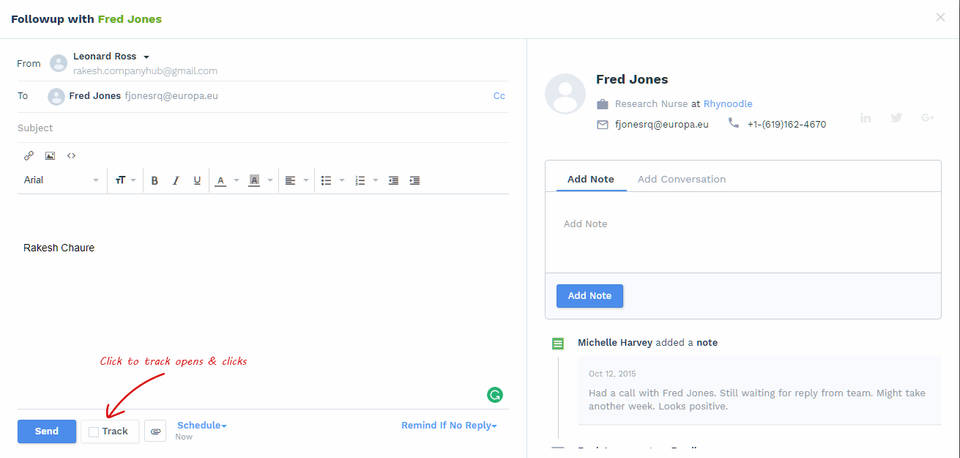The width and height of the screenshot is (960, 458).
Task: Open the font color dropdown arrow
Action: 236,181
